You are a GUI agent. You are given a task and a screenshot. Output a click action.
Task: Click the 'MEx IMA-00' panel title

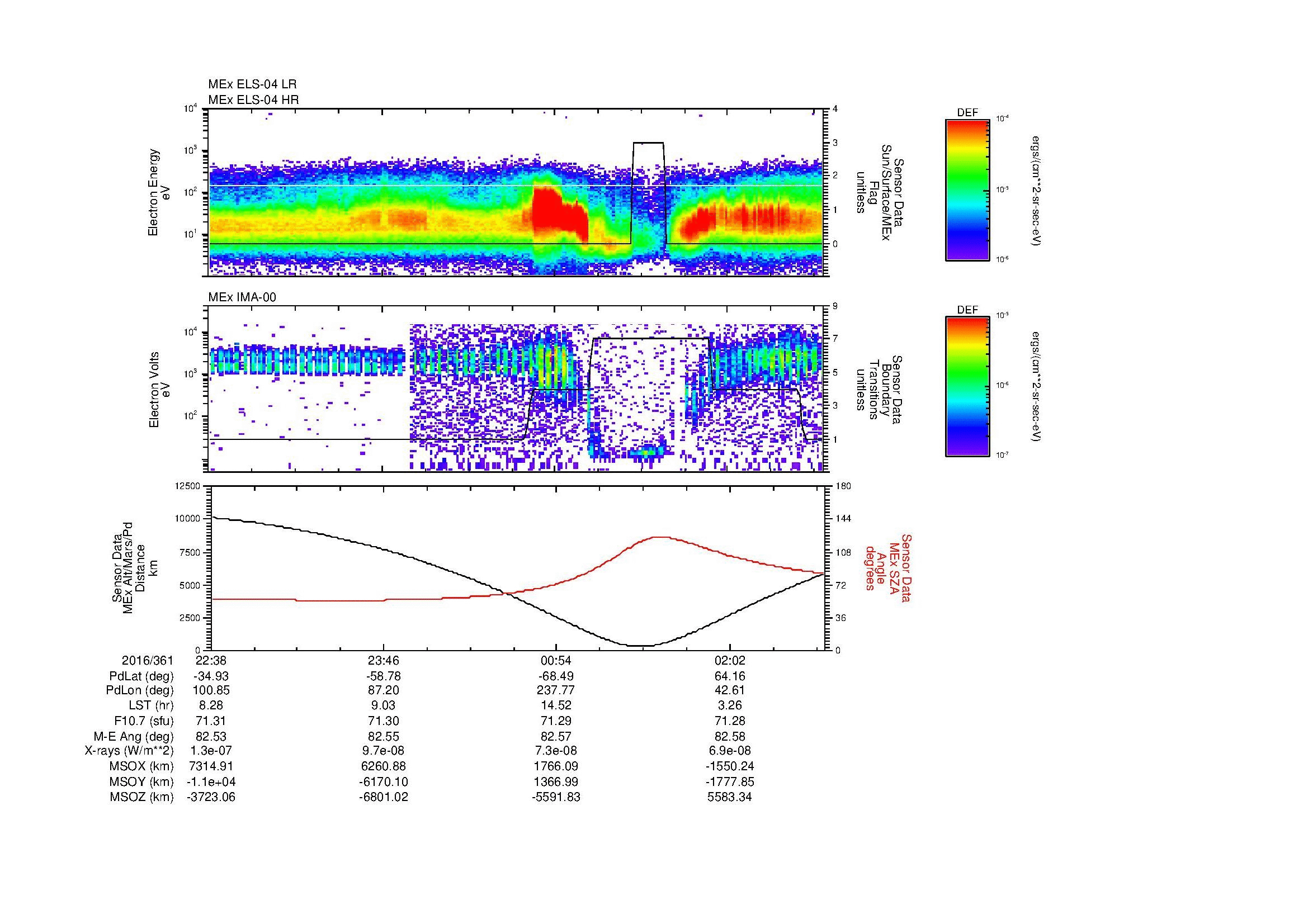242,297
